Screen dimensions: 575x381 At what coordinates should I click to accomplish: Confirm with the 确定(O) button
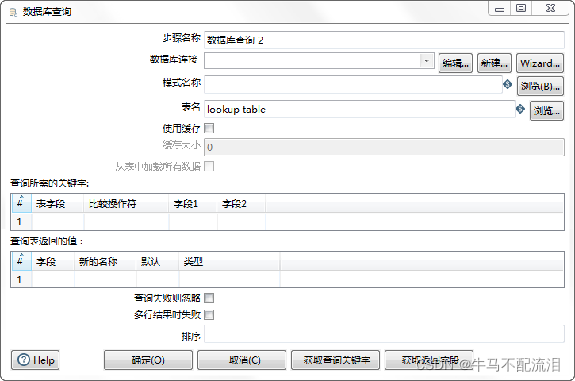tap(148, 360)
